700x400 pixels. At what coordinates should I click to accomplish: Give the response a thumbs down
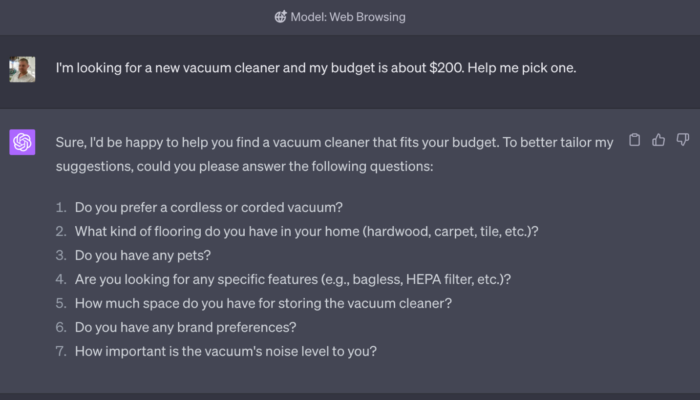click(x=683, y=140)
